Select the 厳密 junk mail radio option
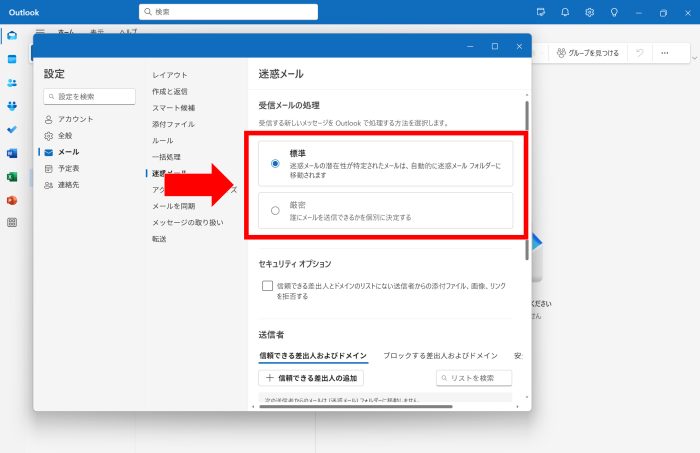Image resolution: width=700 pixels, height=453 pixels. [x=275, y=210]
